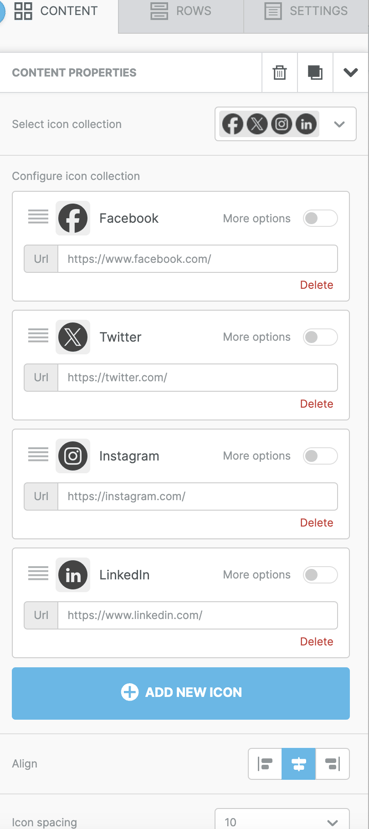Screen dimensions: 369x829
Task: Click the Facebook icon thumbnail
Action: click(73, 218)
